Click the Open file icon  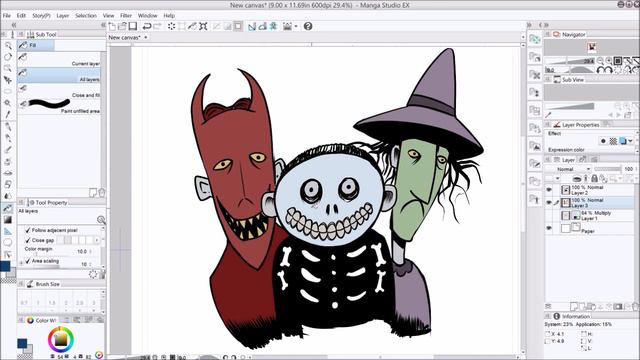pyautogui.click(x=122, y=26)
